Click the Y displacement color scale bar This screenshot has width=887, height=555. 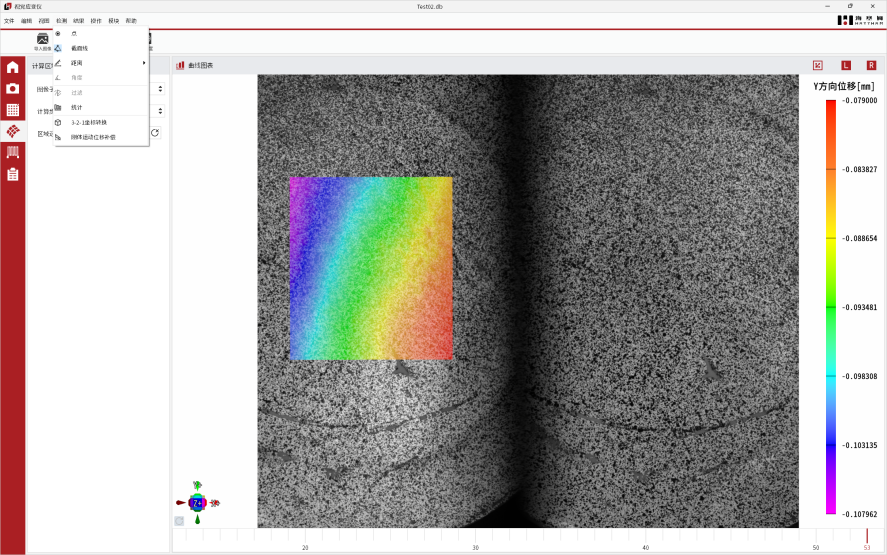point(830,306)
